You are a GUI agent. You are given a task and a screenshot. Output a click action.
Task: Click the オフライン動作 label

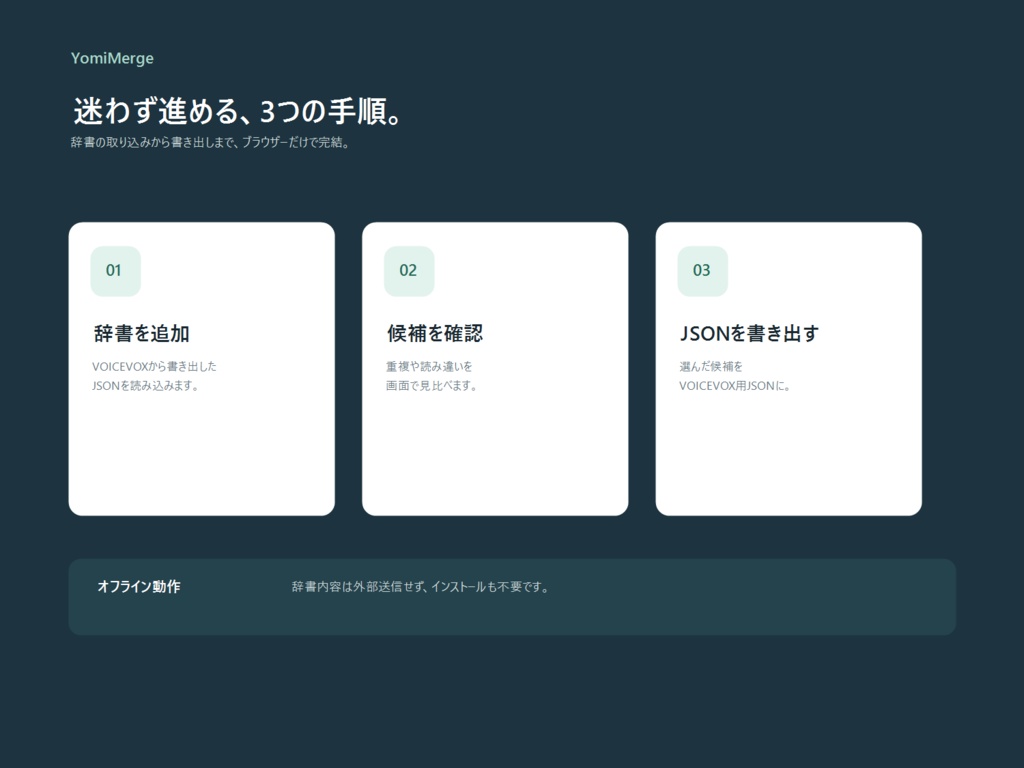point(138,586)
